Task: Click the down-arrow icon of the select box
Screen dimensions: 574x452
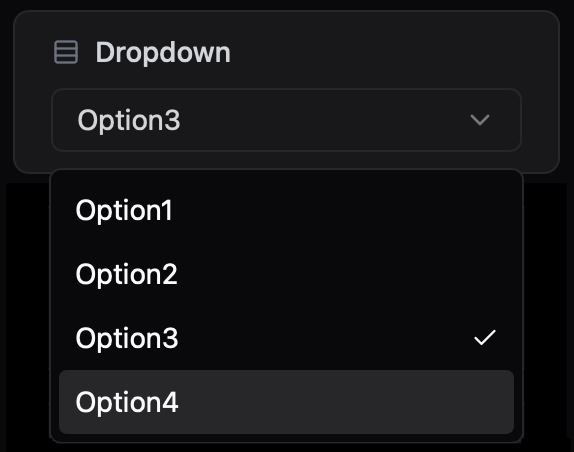Action: tap(480, 120)
